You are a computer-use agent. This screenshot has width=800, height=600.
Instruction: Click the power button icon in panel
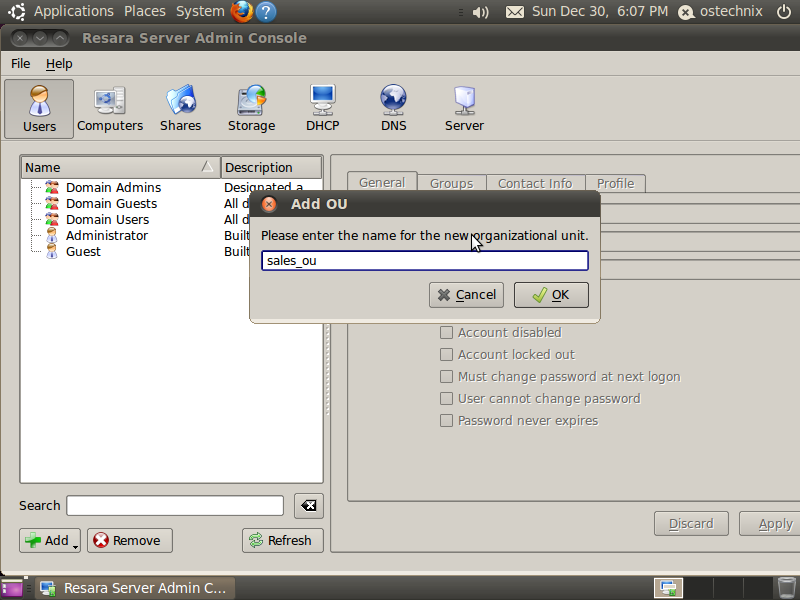(784, 12)
